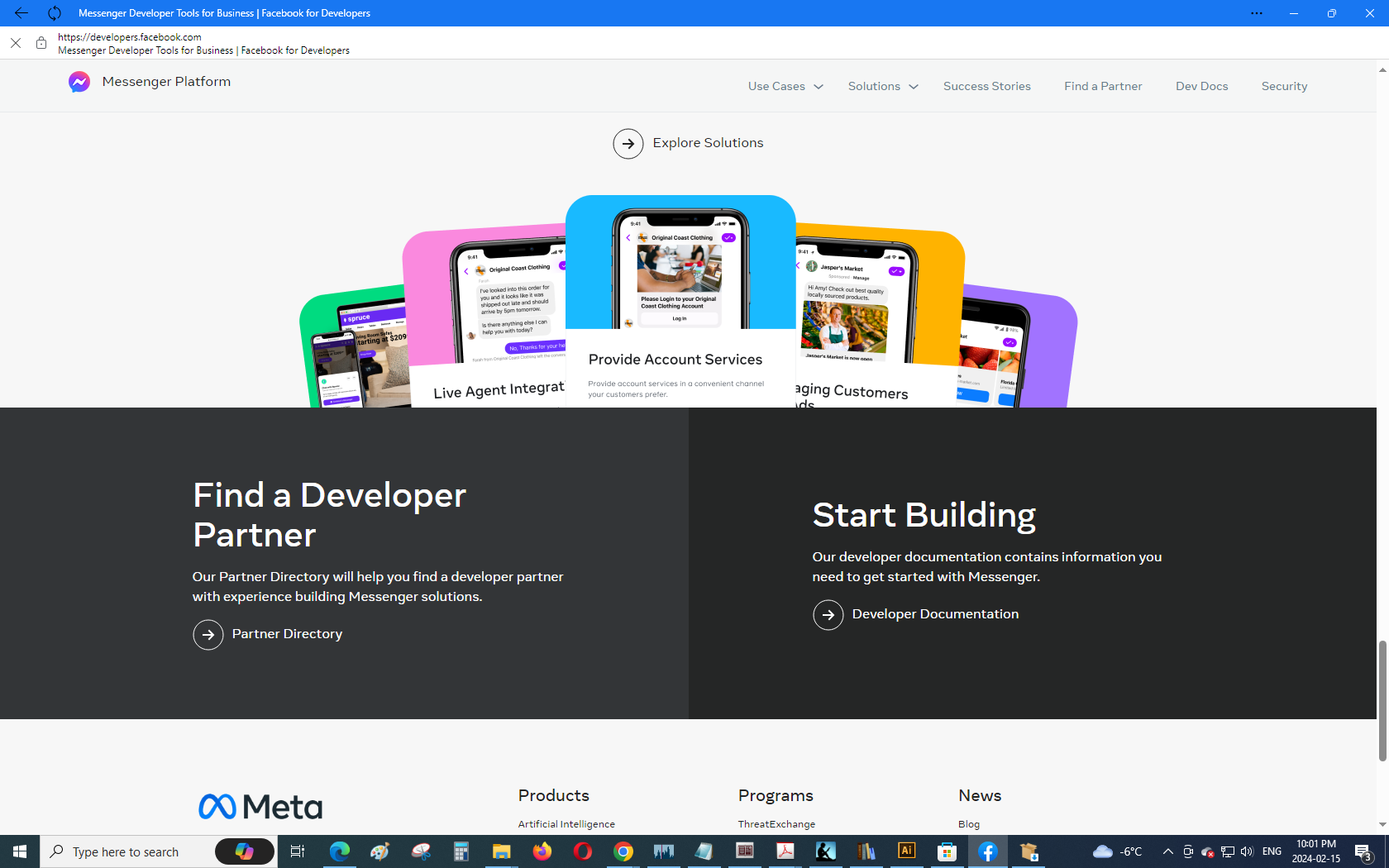
Task: Open Success Stories nav item
Action: coord(986,87)
